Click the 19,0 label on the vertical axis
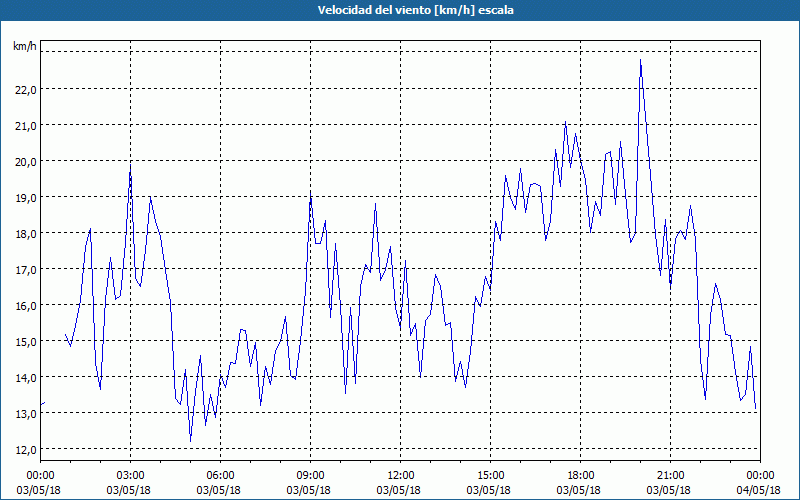Viewport: 800px width, 500px height. 26,197
